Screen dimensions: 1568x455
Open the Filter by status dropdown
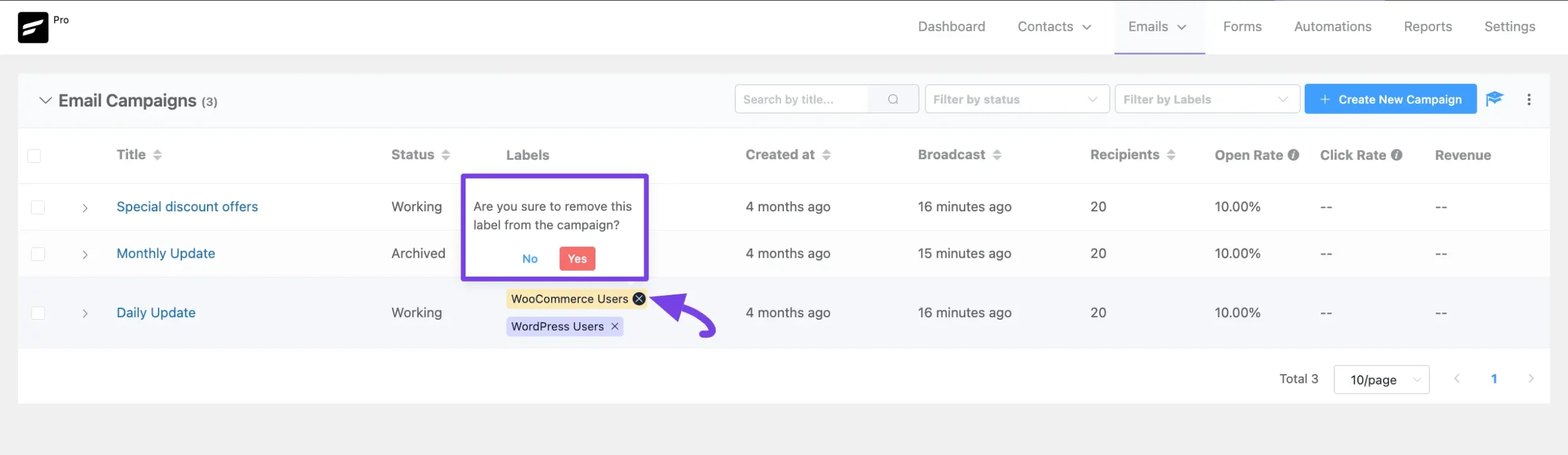[x=1017, y=99]
